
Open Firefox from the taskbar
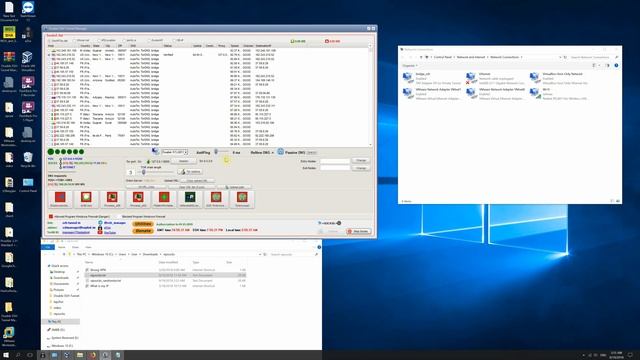click(x=93, y=355)
